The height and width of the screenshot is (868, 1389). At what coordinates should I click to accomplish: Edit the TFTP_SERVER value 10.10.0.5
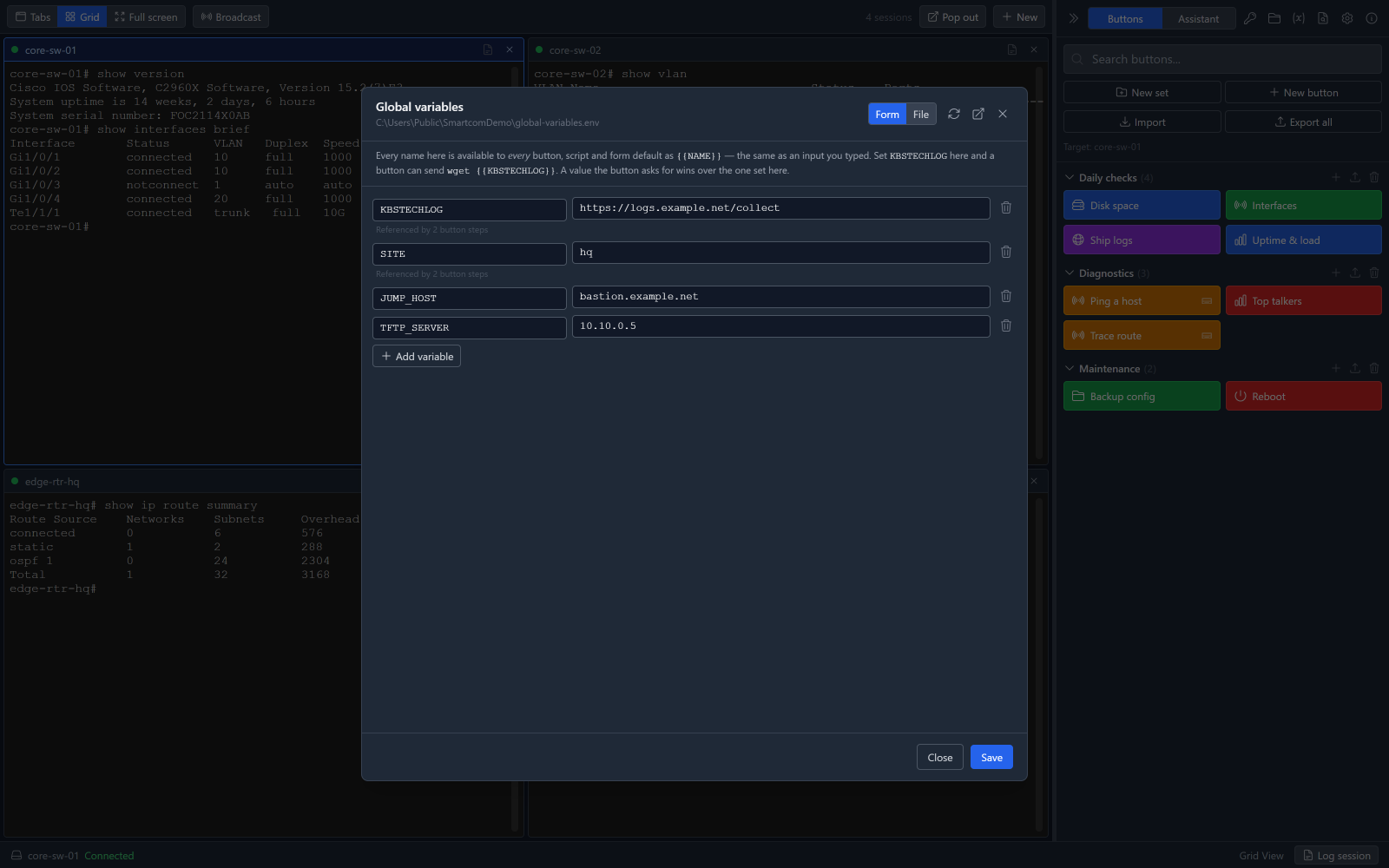pos(781,326)
